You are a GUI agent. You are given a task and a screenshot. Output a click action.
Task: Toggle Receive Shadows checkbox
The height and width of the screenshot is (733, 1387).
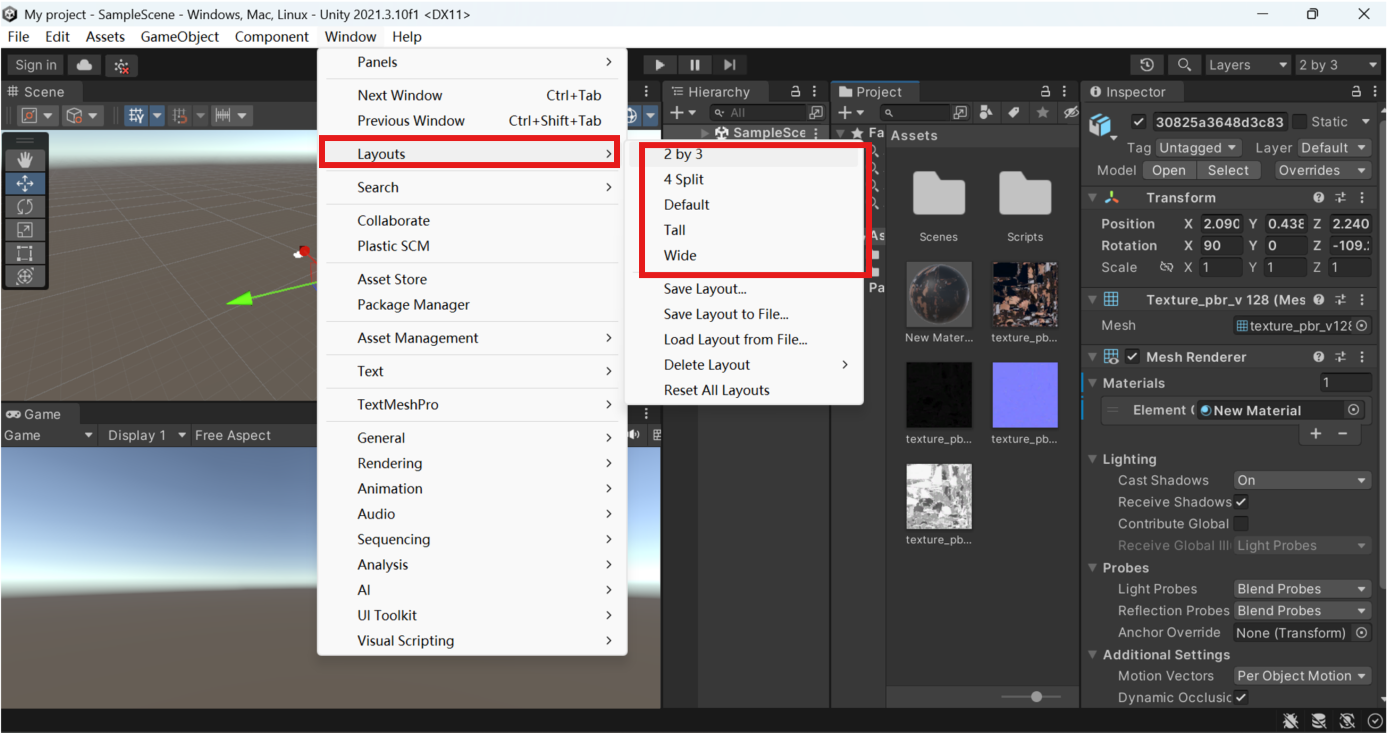click(x=1241, y=502)
